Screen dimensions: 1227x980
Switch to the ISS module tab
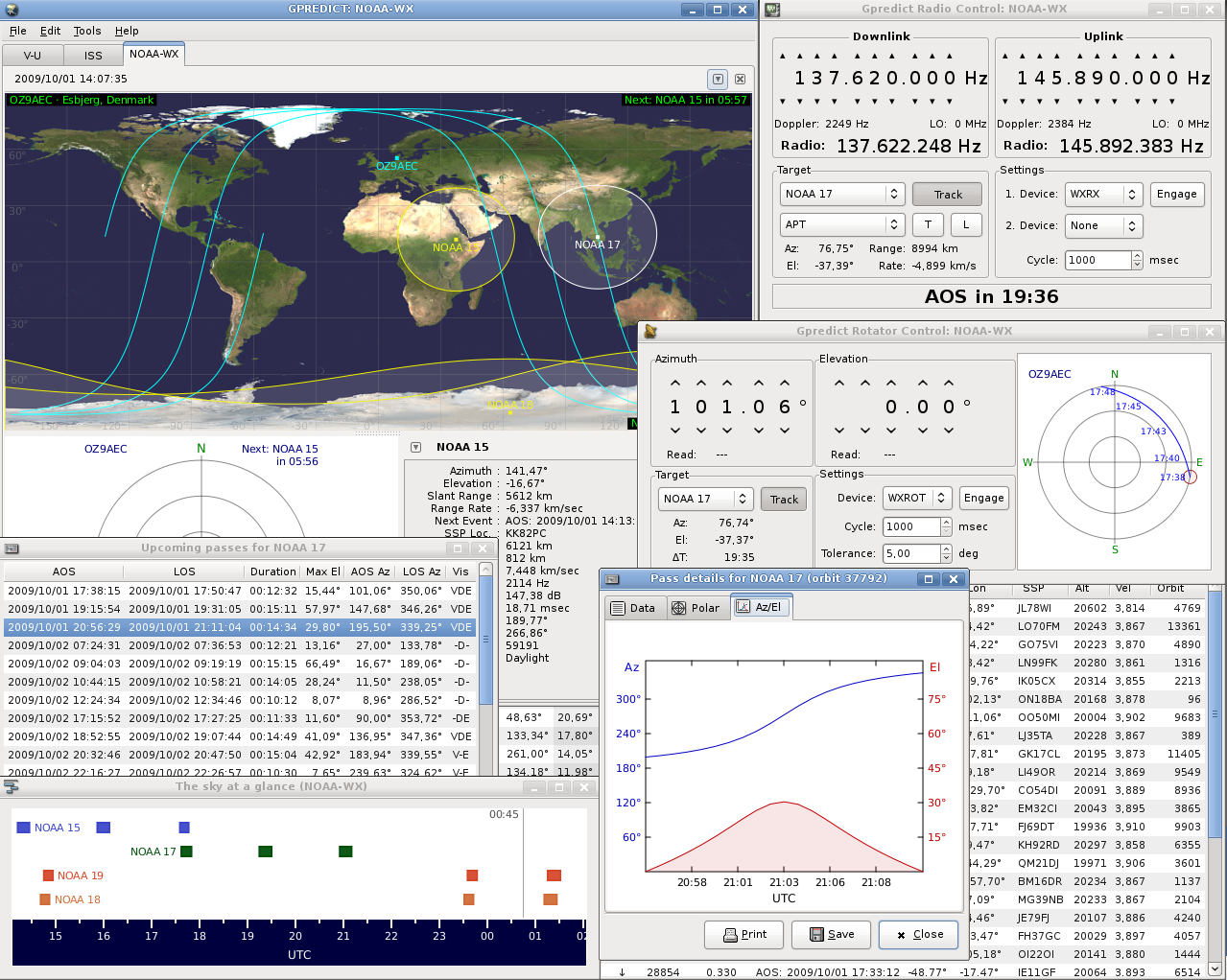(x=93, y=56)
